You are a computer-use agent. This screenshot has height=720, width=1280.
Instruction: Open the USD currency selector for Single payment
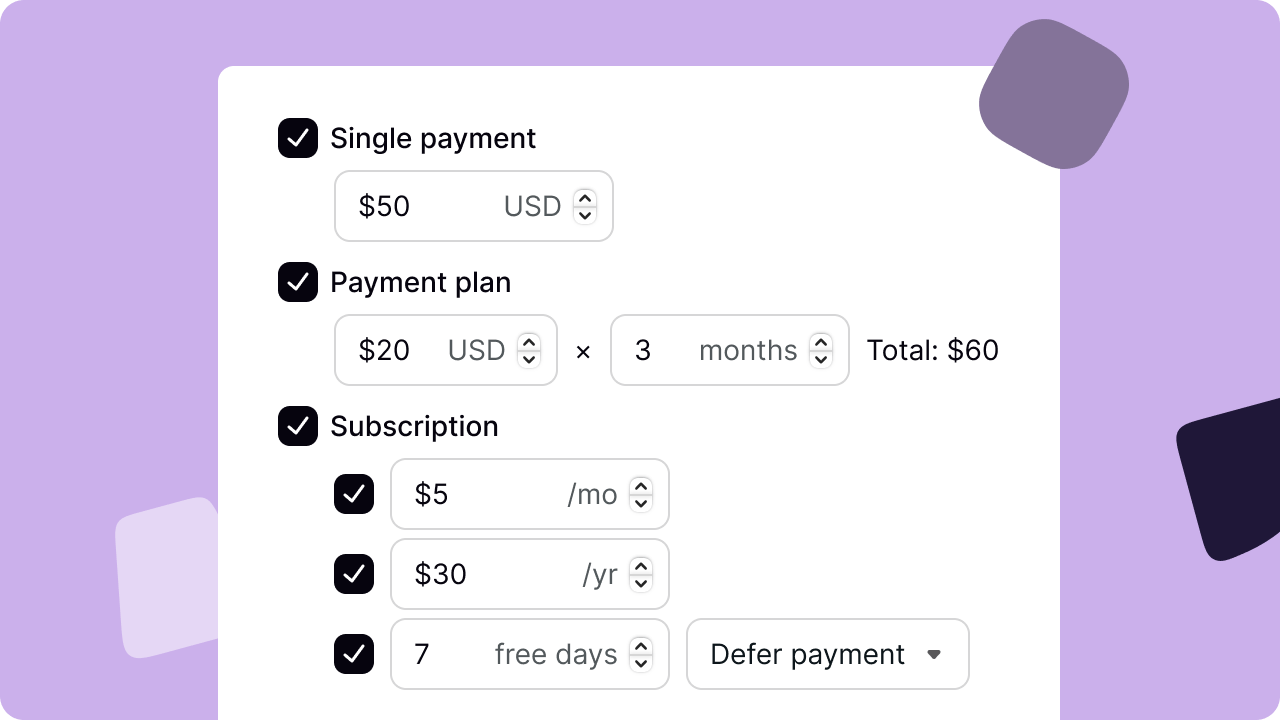550,206
